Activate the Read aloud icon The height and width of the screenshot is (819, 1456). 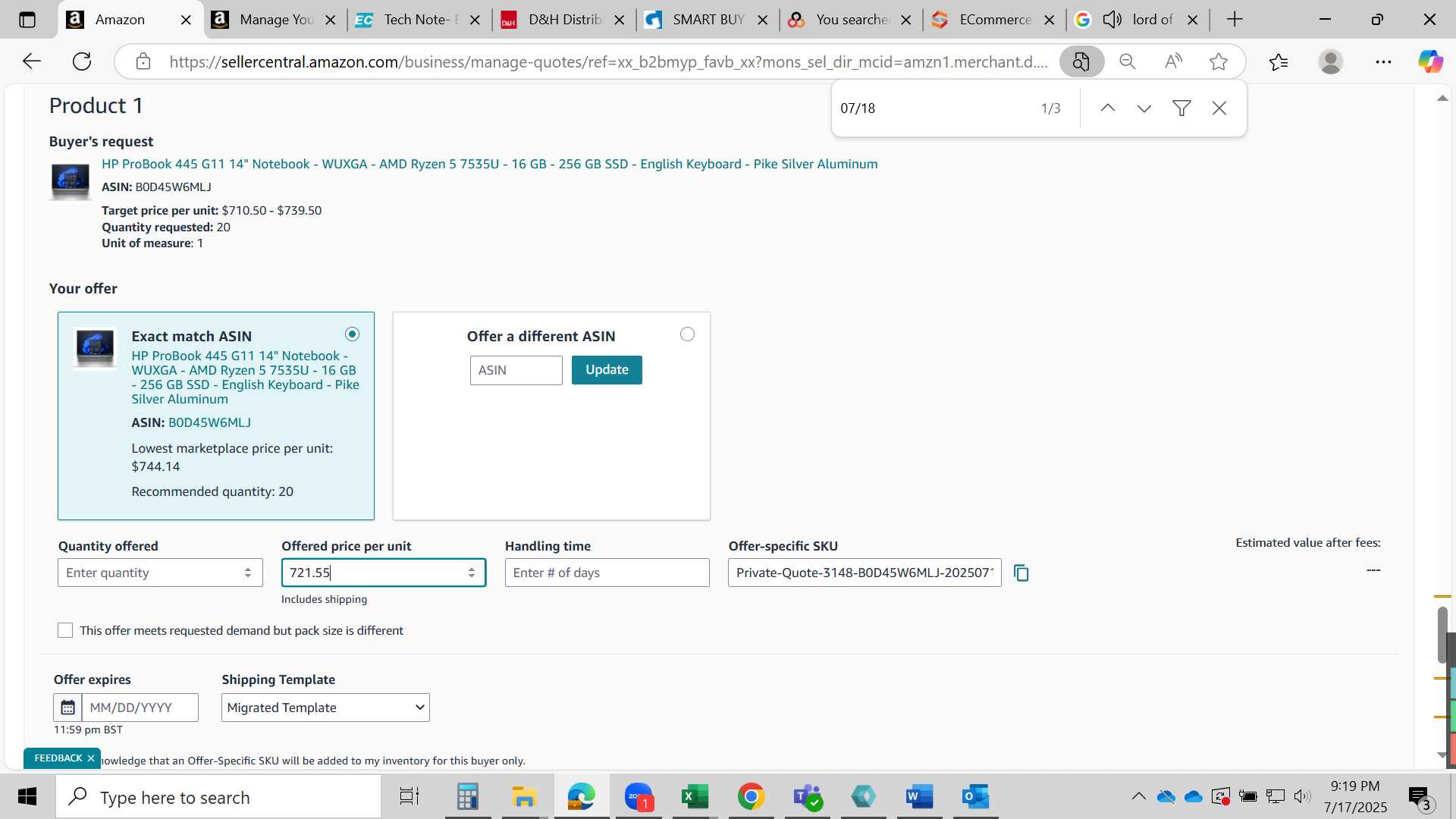click(1173, 61)
